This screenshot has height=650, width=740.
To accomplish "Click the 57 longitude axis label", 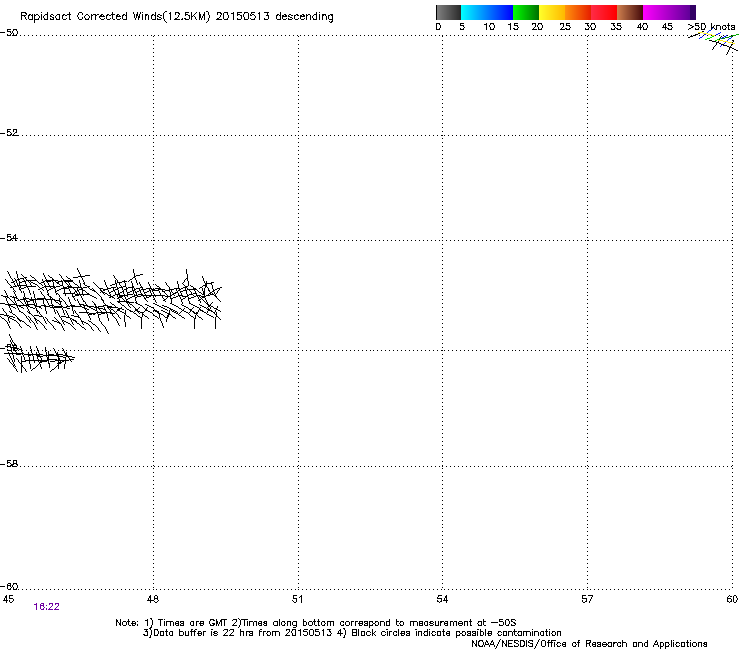I will click(x=587, y=599).
